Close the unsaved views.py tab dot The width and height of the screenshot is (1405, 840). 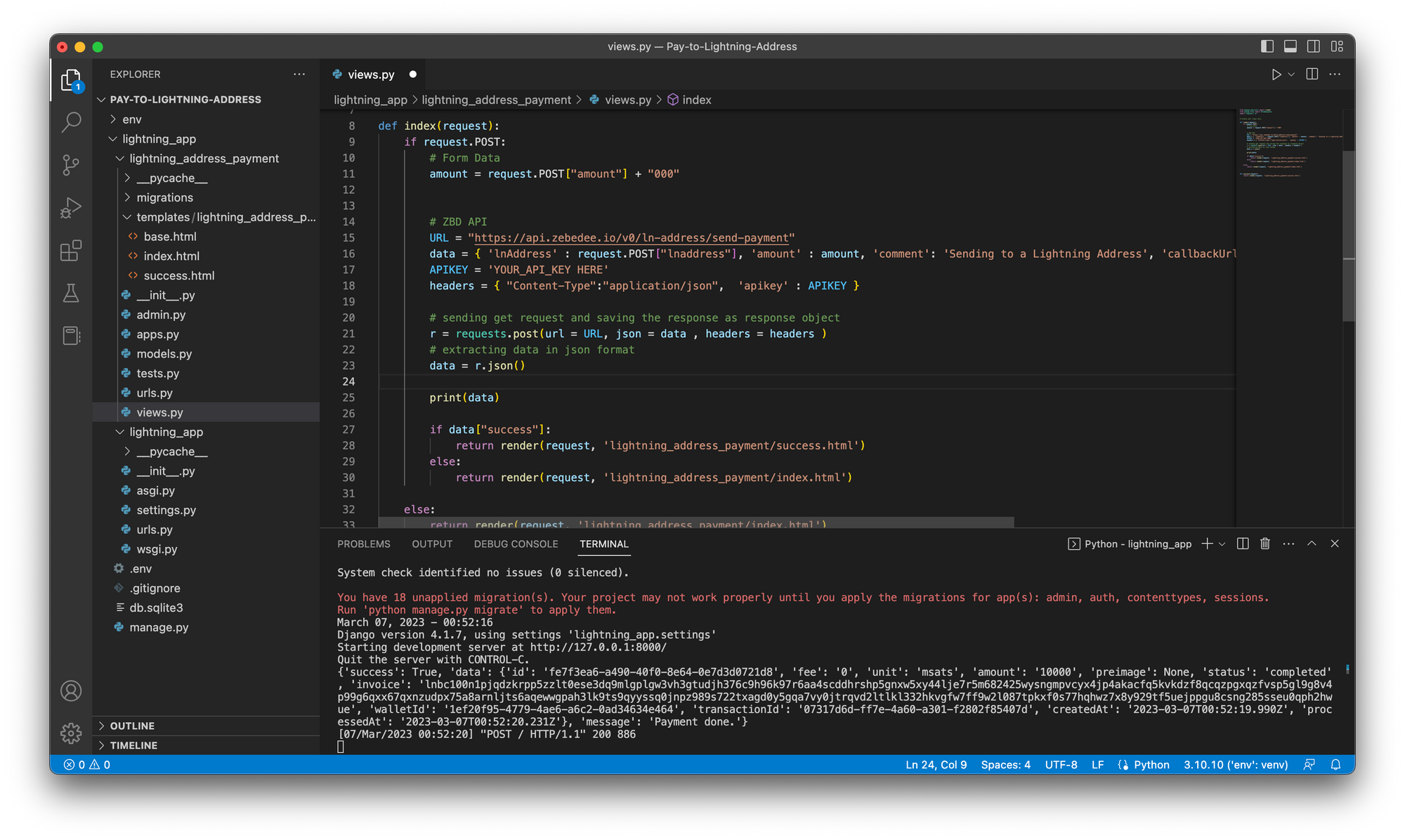click(x=413, y=74)
